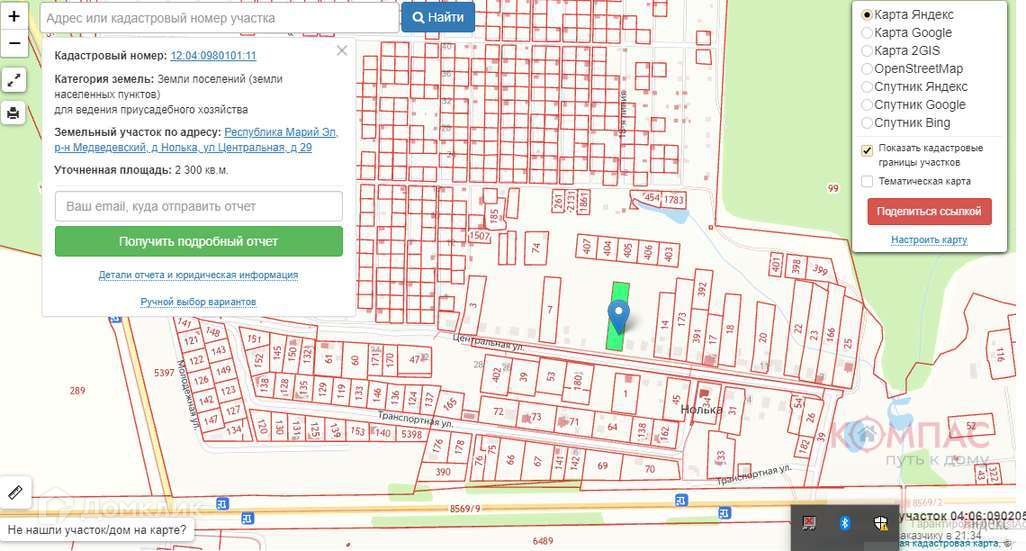Click road label 8569/9

[465, 508]
